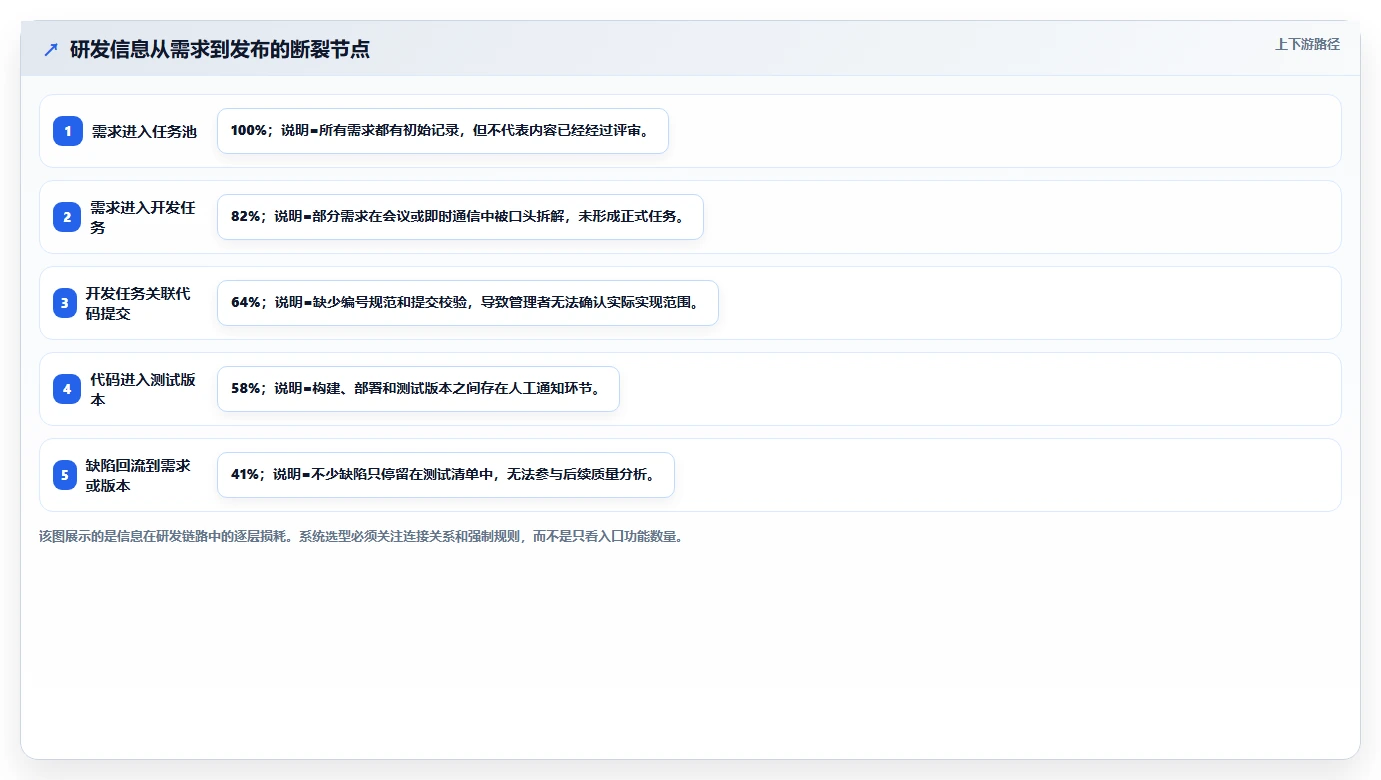Click the 64% description box
The image size is (1381, 780).
click(468, 303)
